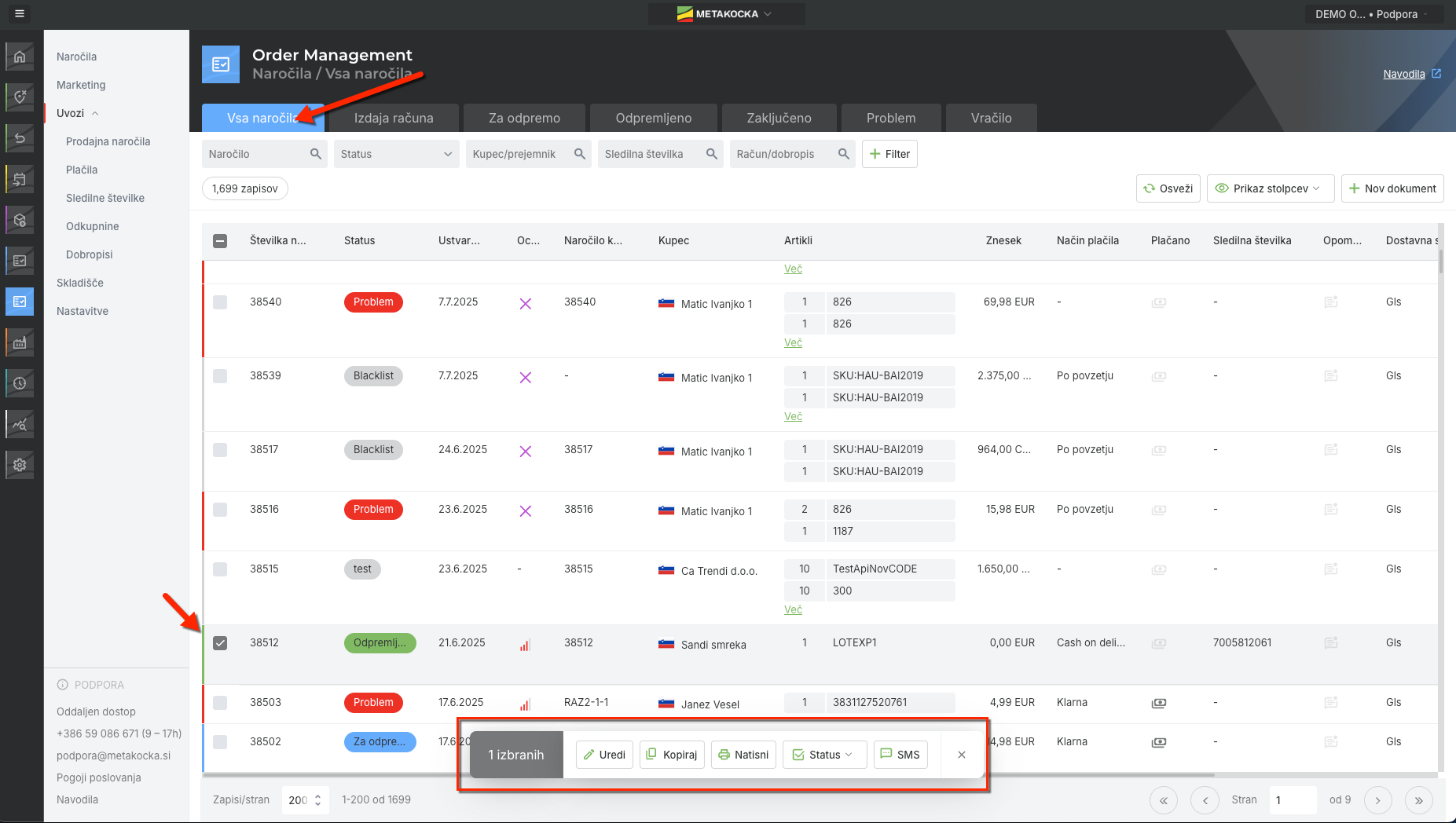Open the Prikaz stolpcev dropdown
The image size is (1456, 823).
[x=1271, y=188]
